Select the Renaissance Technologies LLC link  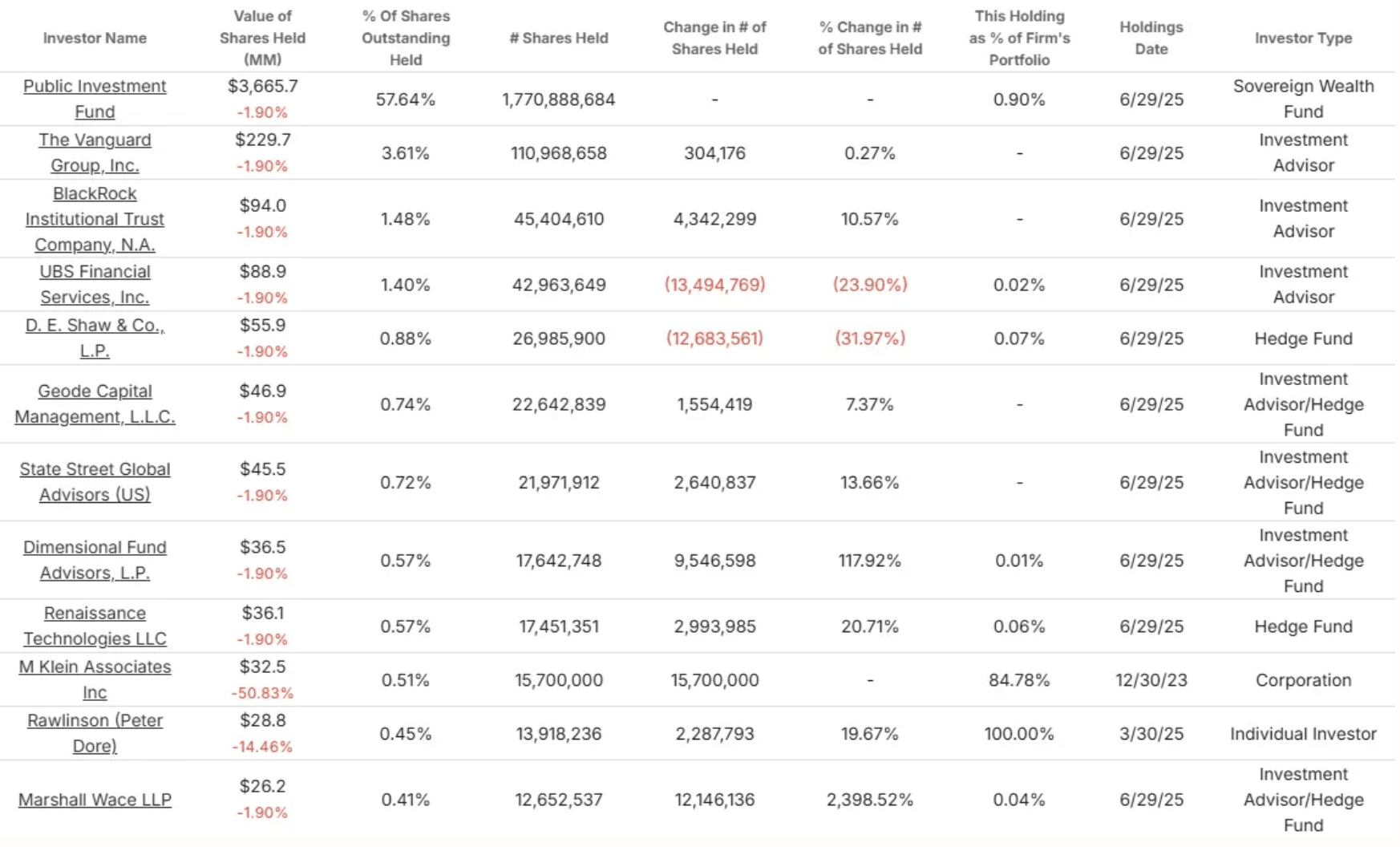tap(95, 626)
